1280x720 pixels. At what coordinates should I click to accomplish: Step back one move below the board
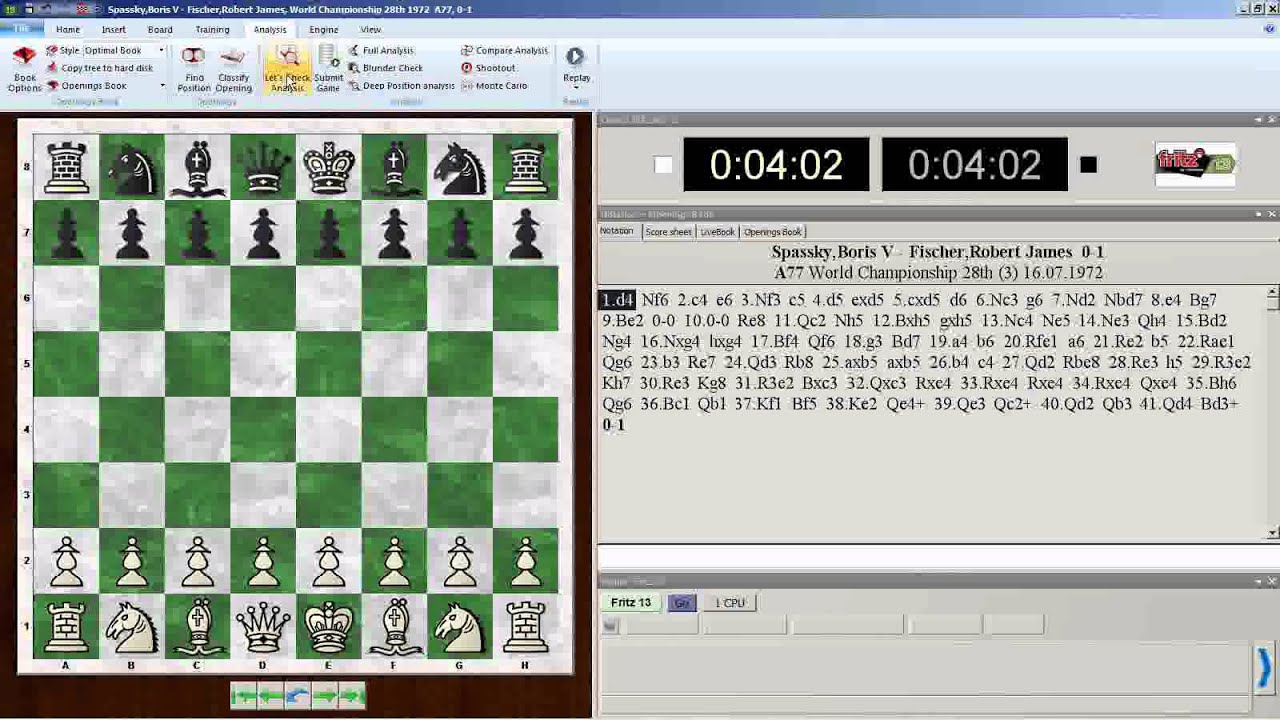click(x=270, y=696)
